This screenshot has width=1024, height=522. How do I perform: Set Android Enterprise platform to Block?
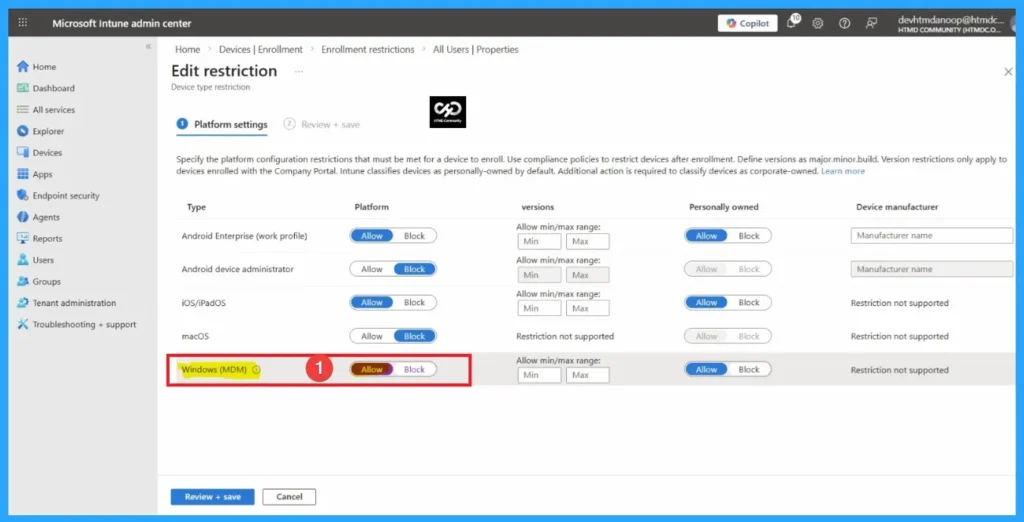415,236
